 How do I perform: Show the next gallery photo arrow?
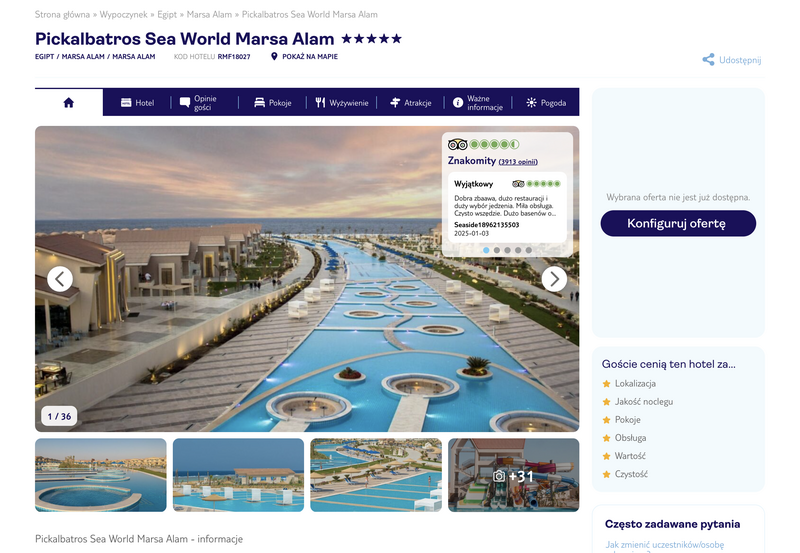(x=554, y=279)
